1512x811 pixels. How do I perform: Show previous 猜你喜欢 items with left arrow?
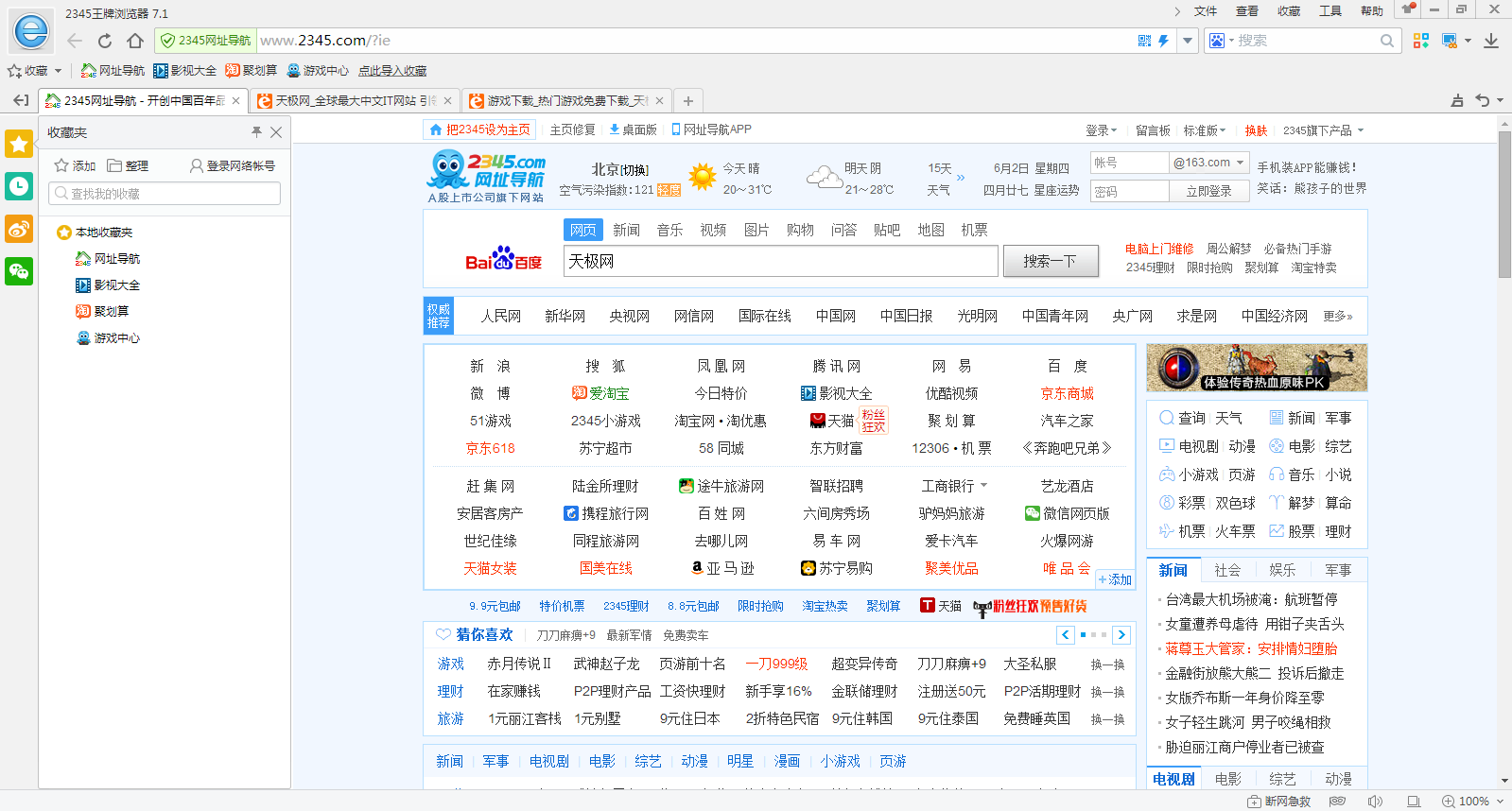tap(1066, 635)
